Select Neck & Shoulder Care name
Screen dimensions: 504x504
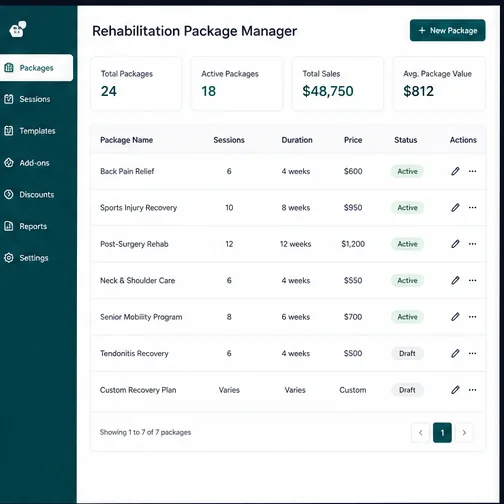(x=137, y=280)
